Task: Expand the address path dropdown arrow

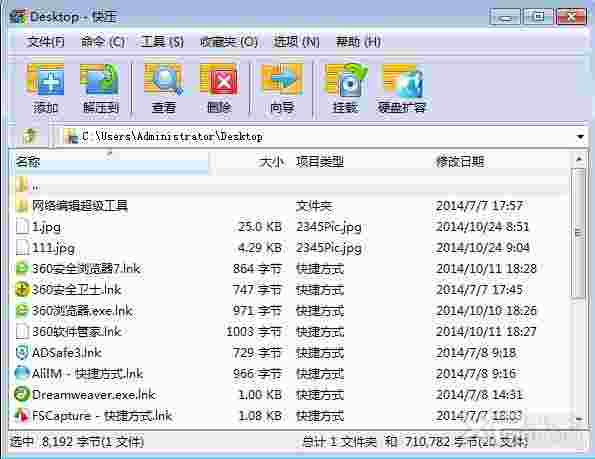Action: 580,137
